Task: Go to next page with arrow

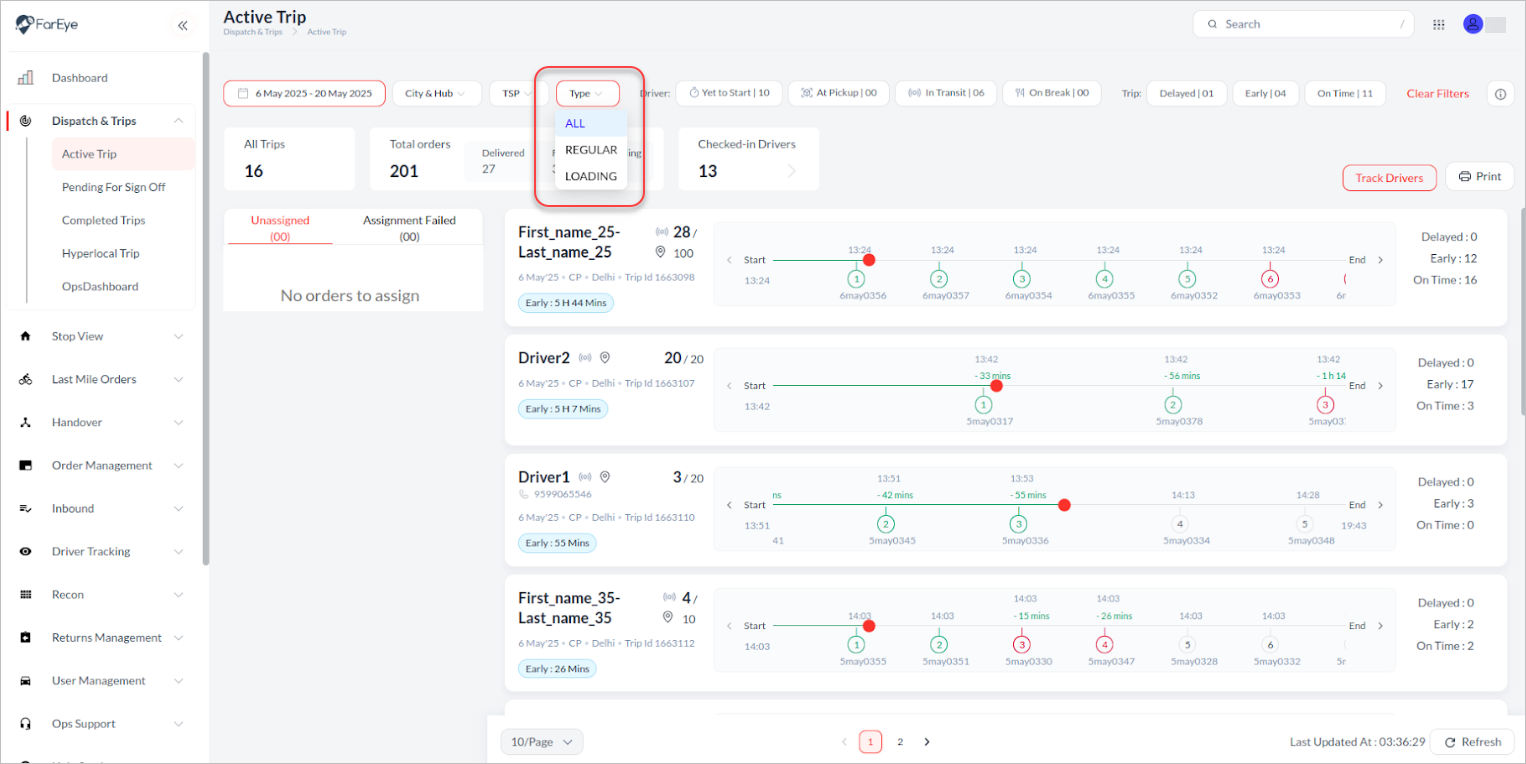Action: point(926,742)
